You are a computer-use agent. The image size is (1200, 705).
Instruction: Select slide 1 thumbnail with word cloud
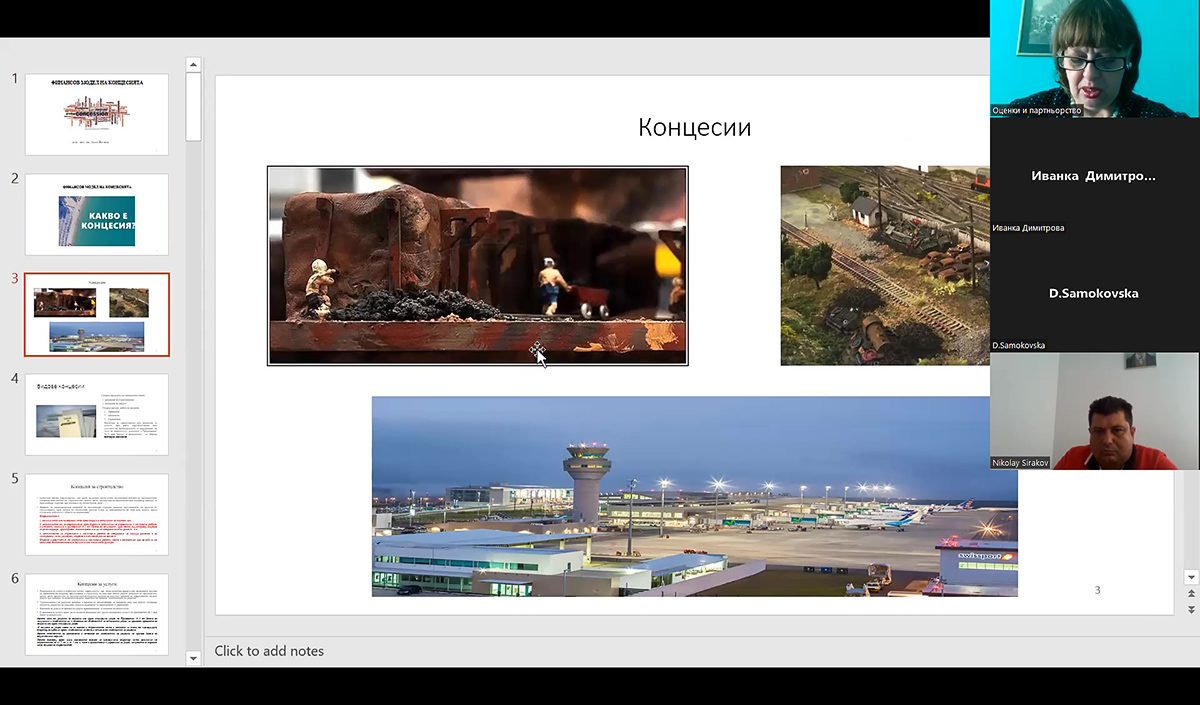97,114
